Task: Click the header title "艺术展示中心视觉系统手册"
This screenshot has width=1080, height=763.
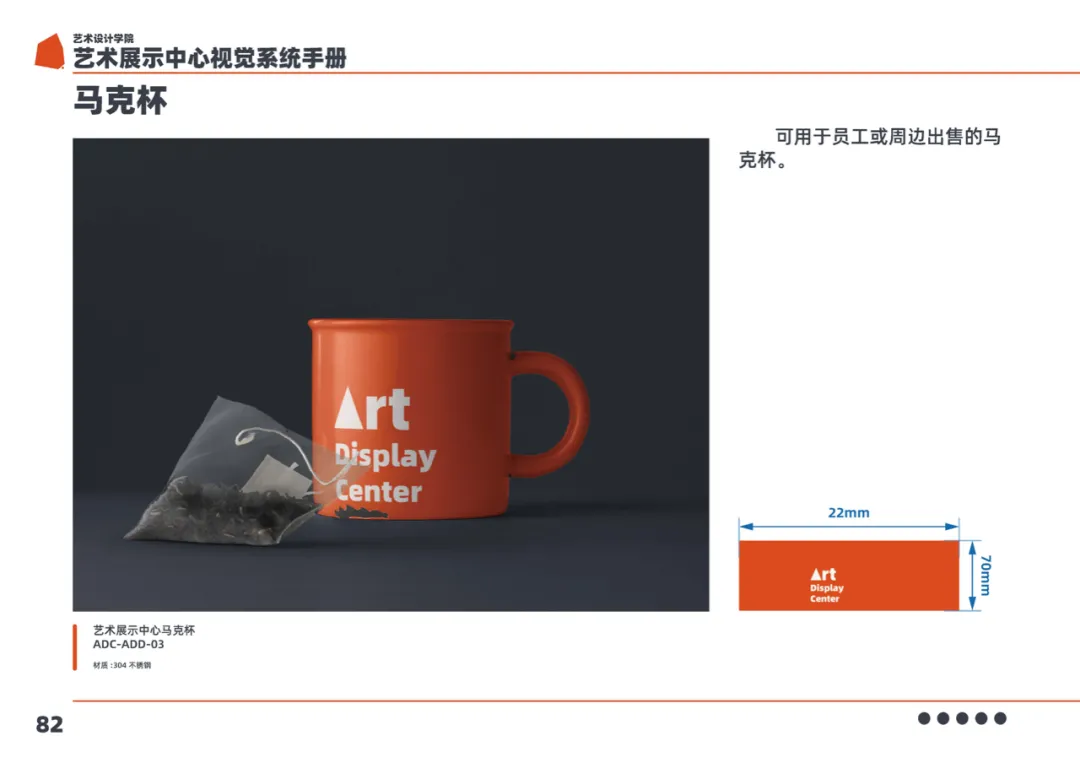Action: point(210,59)
